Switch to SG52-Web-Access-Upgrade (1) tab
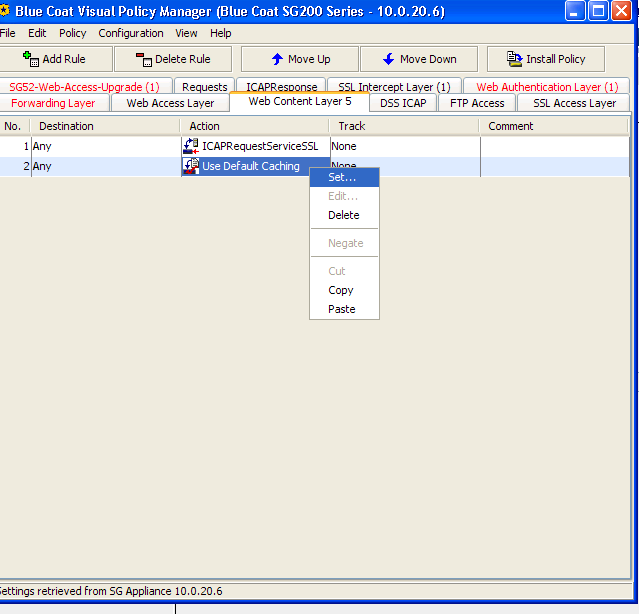639x614 pixels. (x=85, y=87)
